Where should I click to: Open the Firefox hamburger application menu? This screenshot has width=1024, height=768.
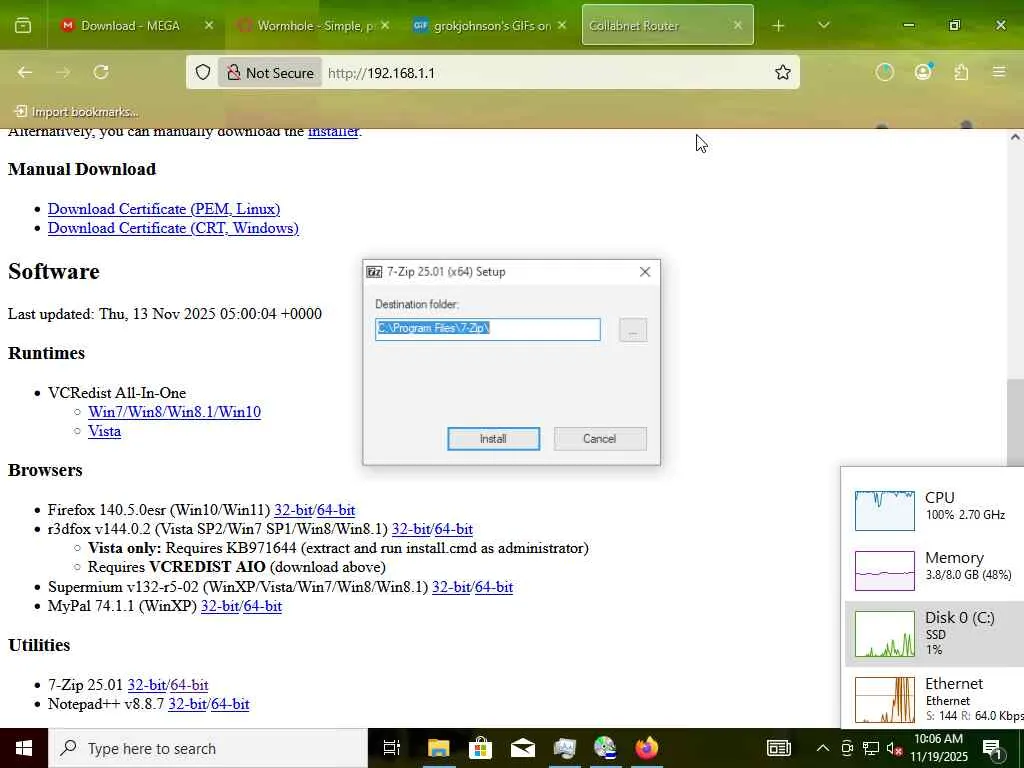pyautogui.click(x=999, y=72)
